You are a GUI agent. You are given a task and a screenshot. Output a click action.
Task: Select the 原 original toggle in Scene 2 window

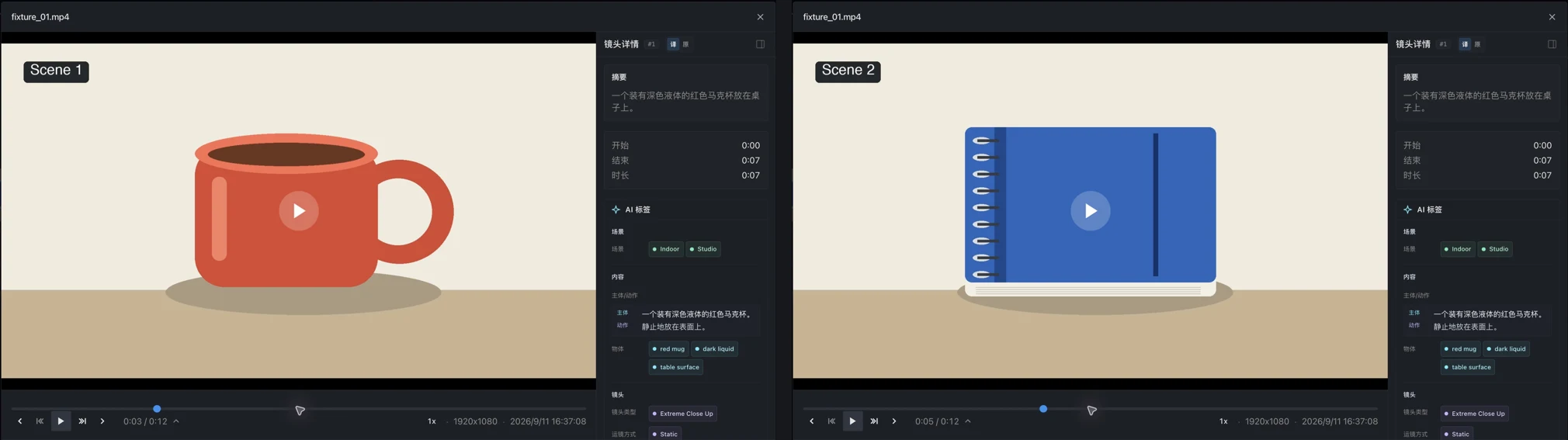1477,44
